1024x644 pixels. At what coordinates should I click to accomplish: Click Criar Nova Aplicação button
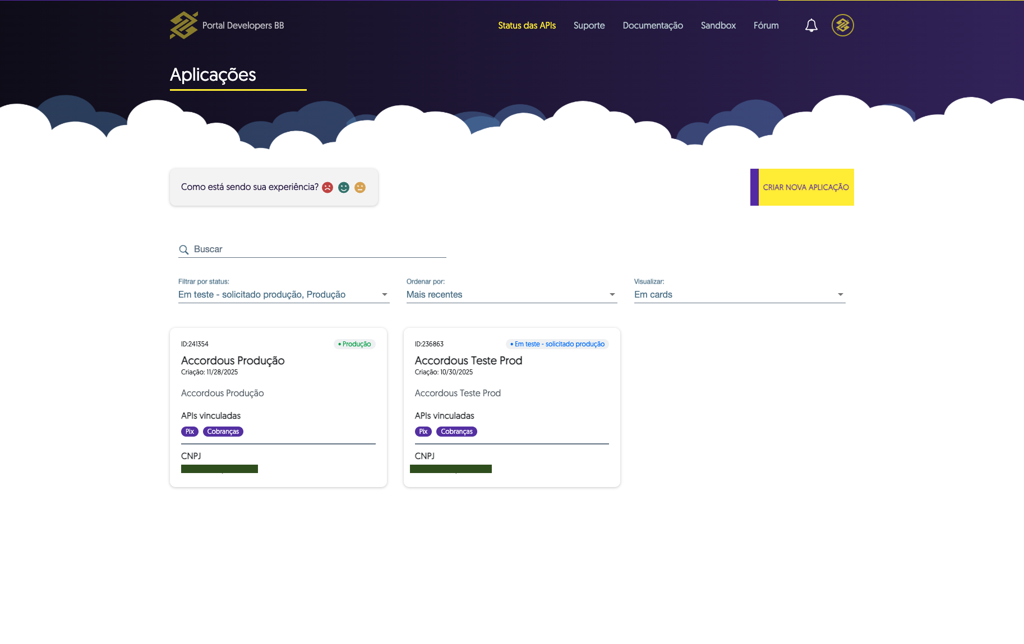click(x=802, y=187)
